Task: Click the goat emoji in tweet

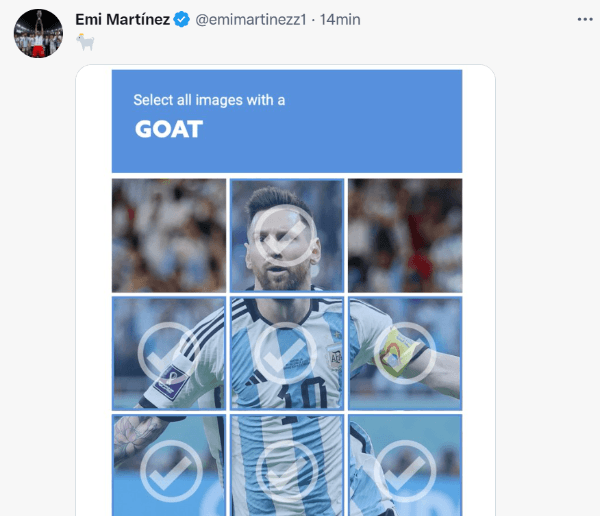Action: click(x=85, y=42)
